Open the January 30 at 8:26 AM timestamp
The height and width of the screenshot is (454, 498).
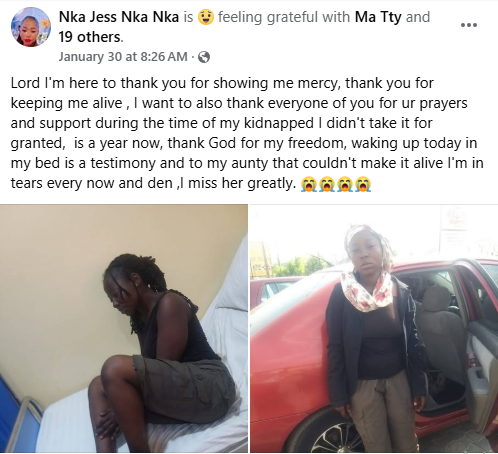coord(123,57)
